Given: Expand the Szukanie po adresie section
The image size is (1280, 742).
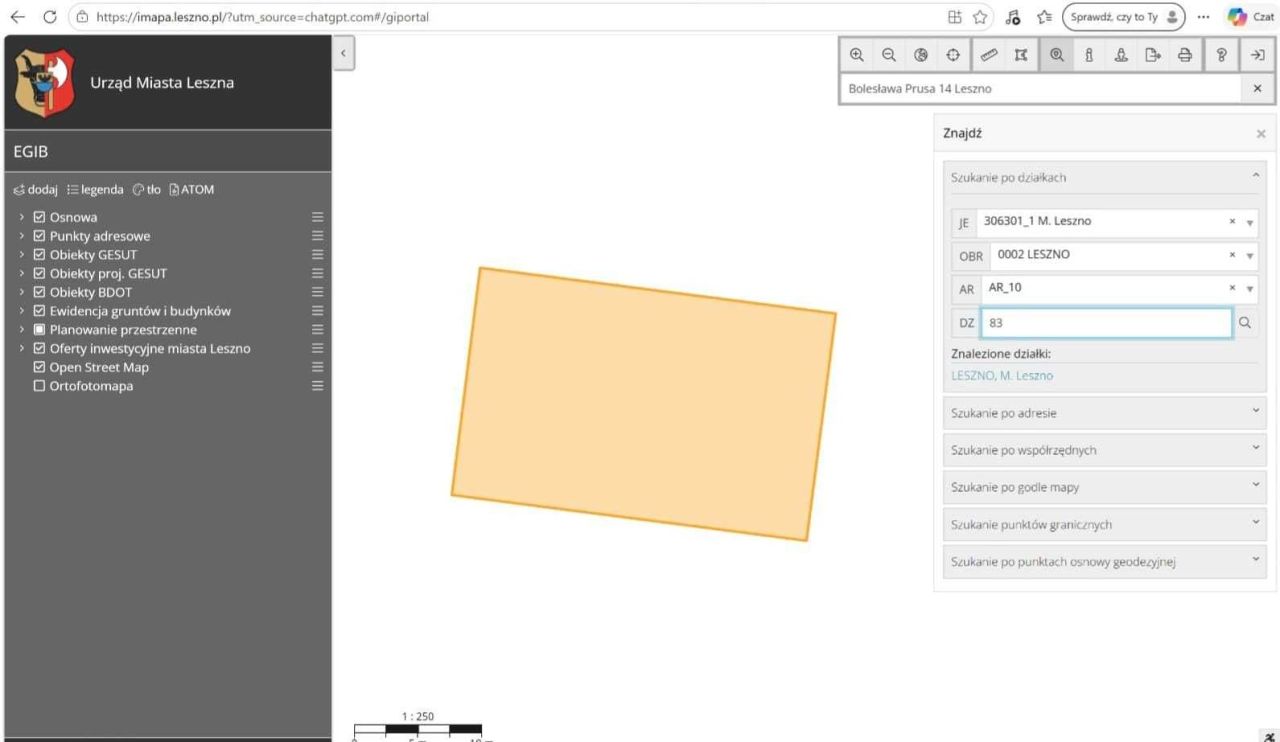Looking at the screenshot, I should (x=1105, y=413).
